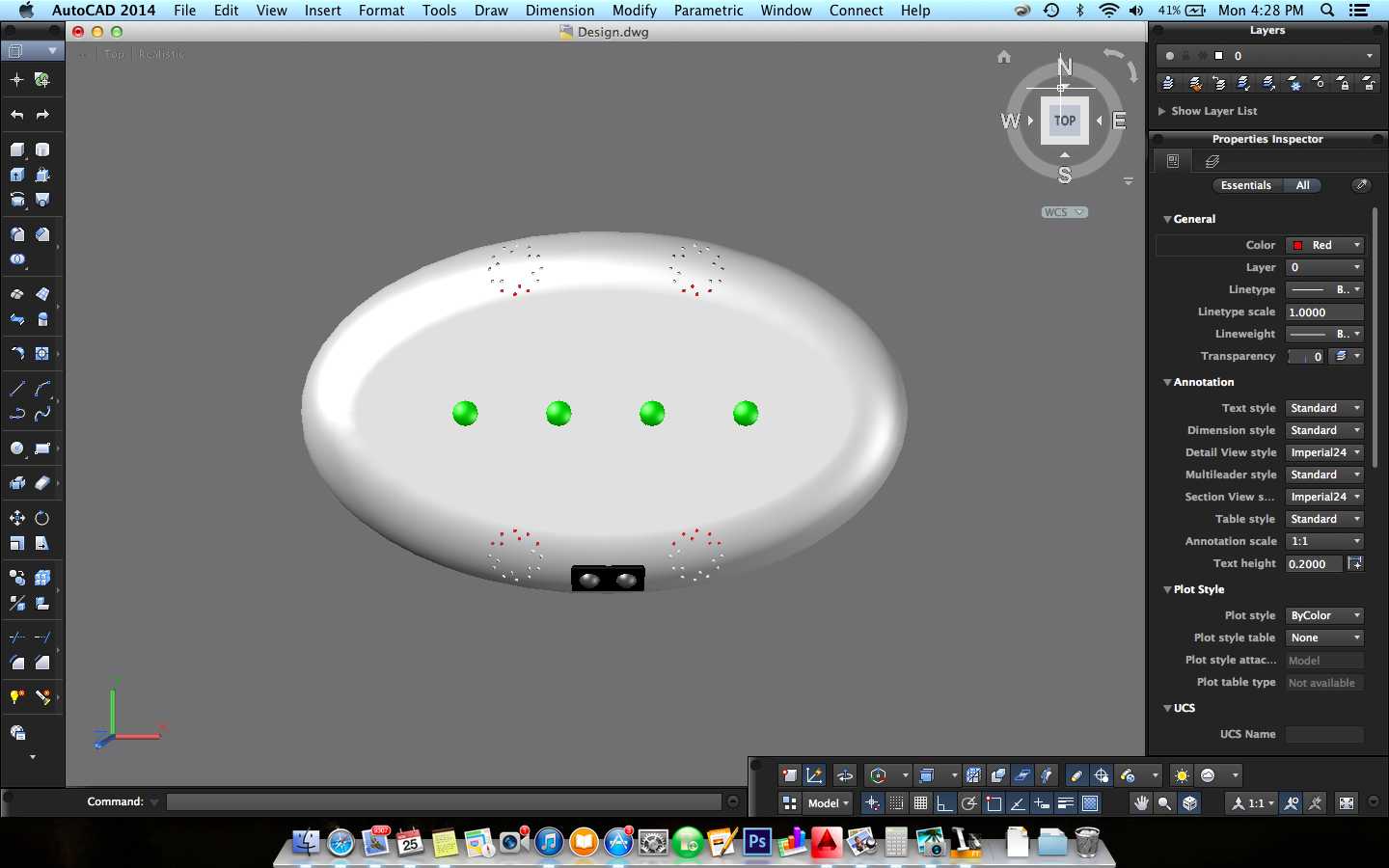Image resolution: width=1389 pixels, height=868 pixels.
Task: Toggle Ortho mode in status bar
Action: click(x=944, y=803)
